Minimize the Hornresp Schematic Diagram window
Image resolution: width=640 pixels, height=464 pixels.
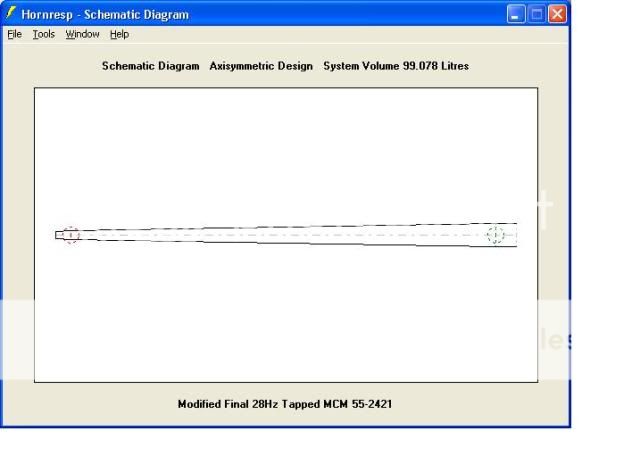pos(516,14)
